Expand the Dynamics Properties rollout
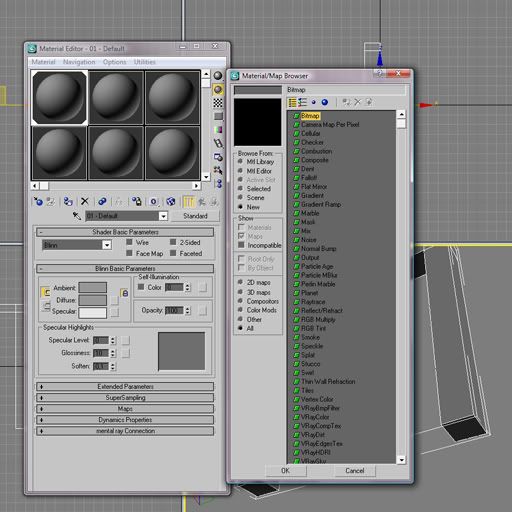Viewport: 512px width, 512px height. coord(125,420)
